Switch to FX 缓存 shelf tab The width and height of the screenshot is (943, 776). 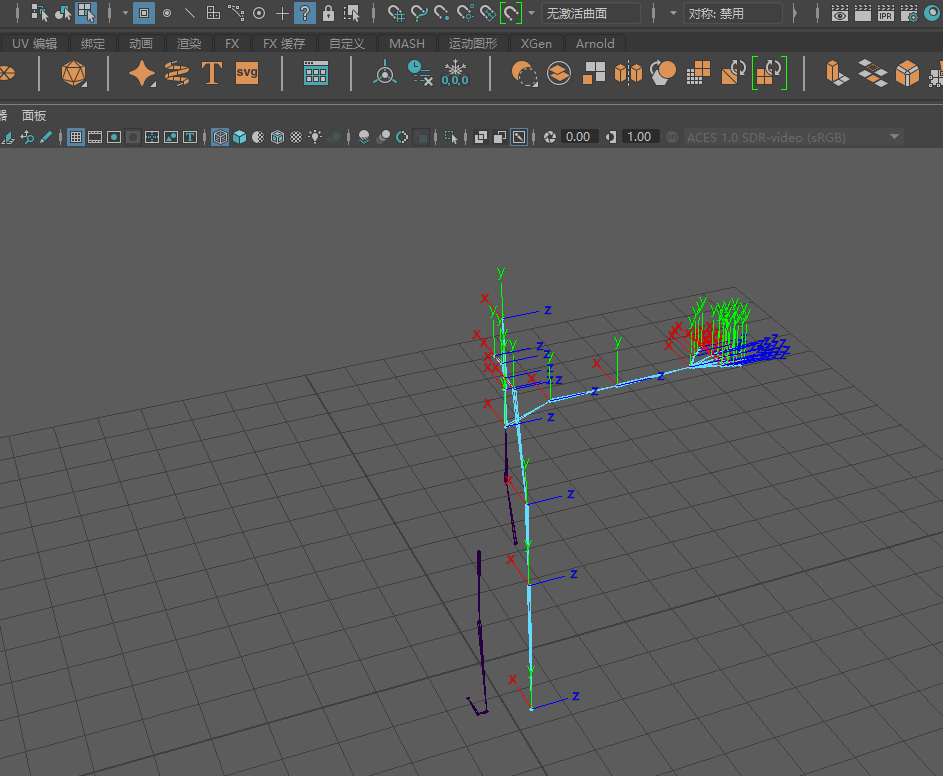[284, 43]
